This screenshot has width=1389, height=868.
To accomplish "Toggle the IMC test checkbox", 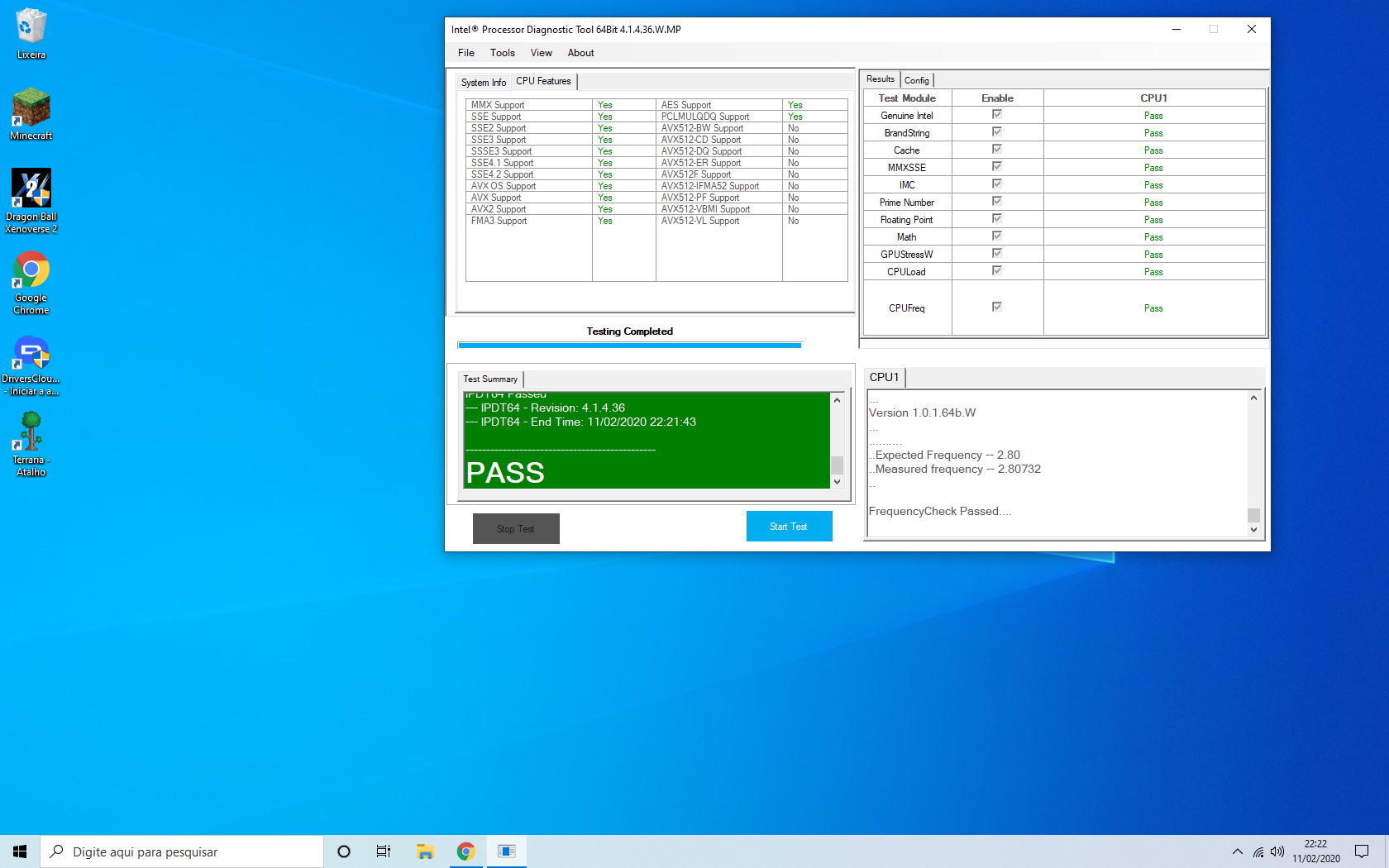I will (x=997, y=184).
